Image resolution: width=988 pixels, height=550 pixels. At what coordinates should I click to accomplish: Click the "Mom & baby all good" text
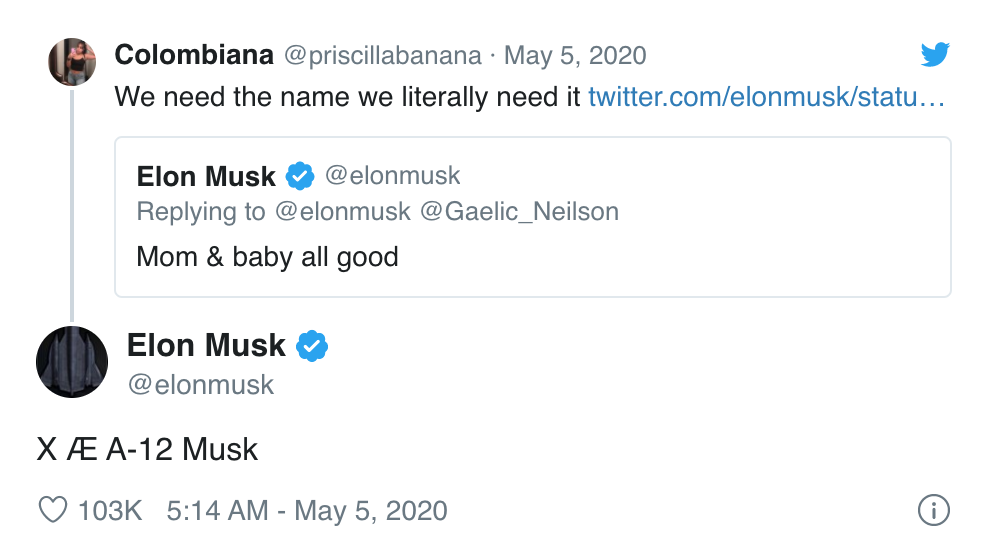tap(267, 257)
